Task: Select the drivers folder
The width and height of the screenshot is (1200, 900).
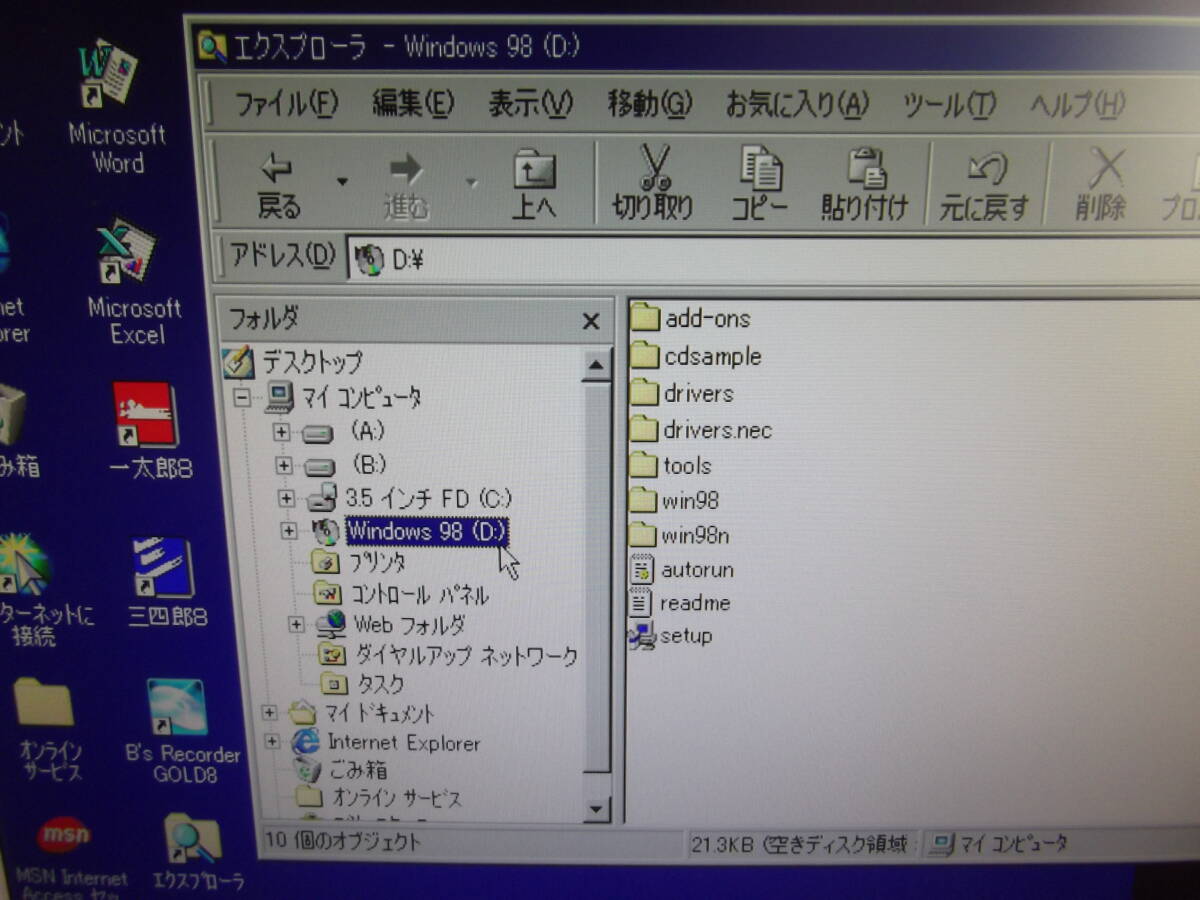Action: click(682, 393)
